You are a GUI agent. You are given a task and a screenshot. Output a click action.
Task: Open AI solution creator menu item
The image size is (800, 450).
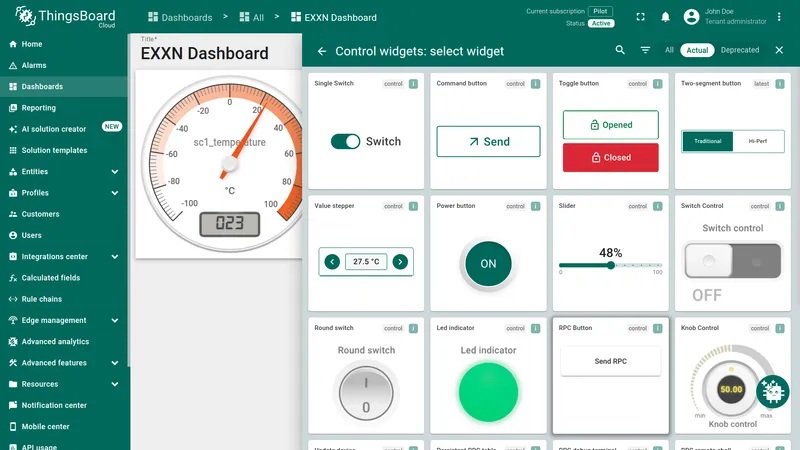[x=64, y=129]
